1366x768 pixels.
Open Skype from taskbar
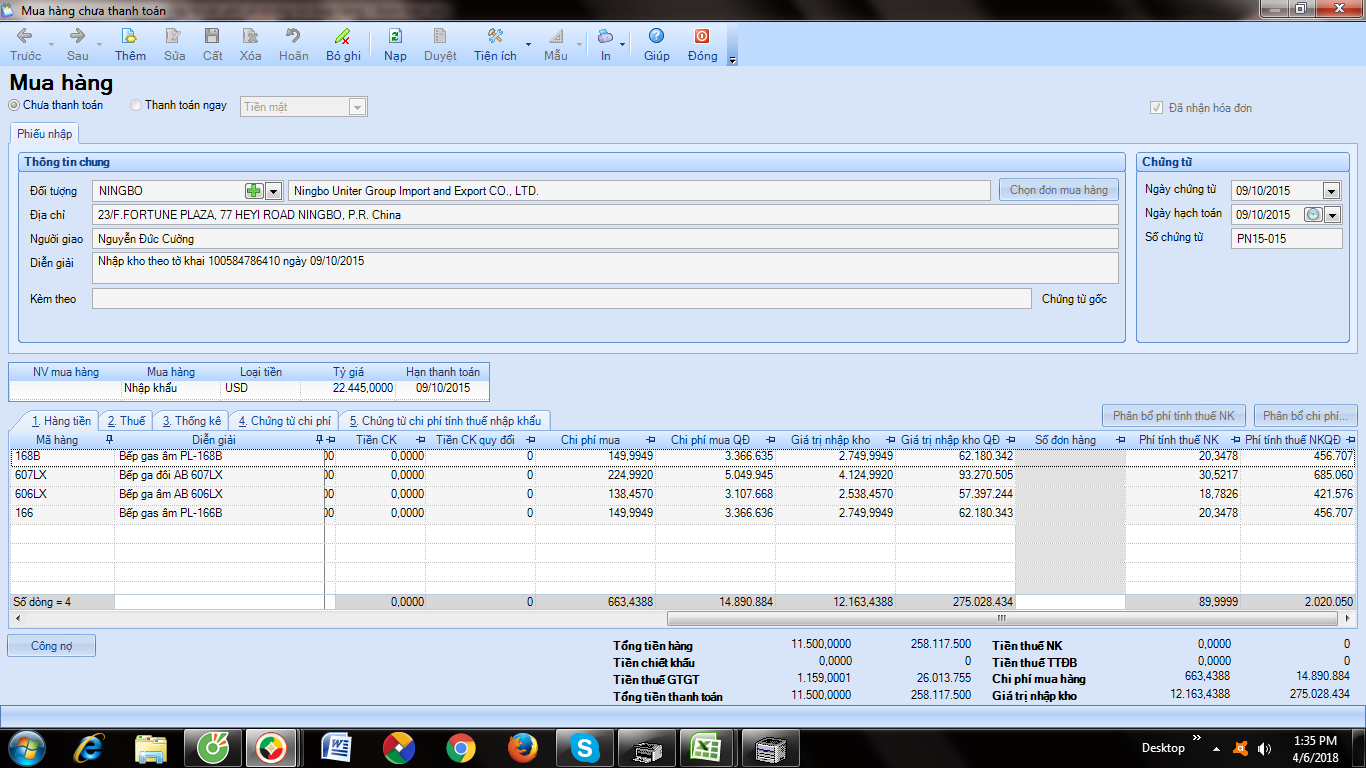pyautogui.click(x=583, y=747)
